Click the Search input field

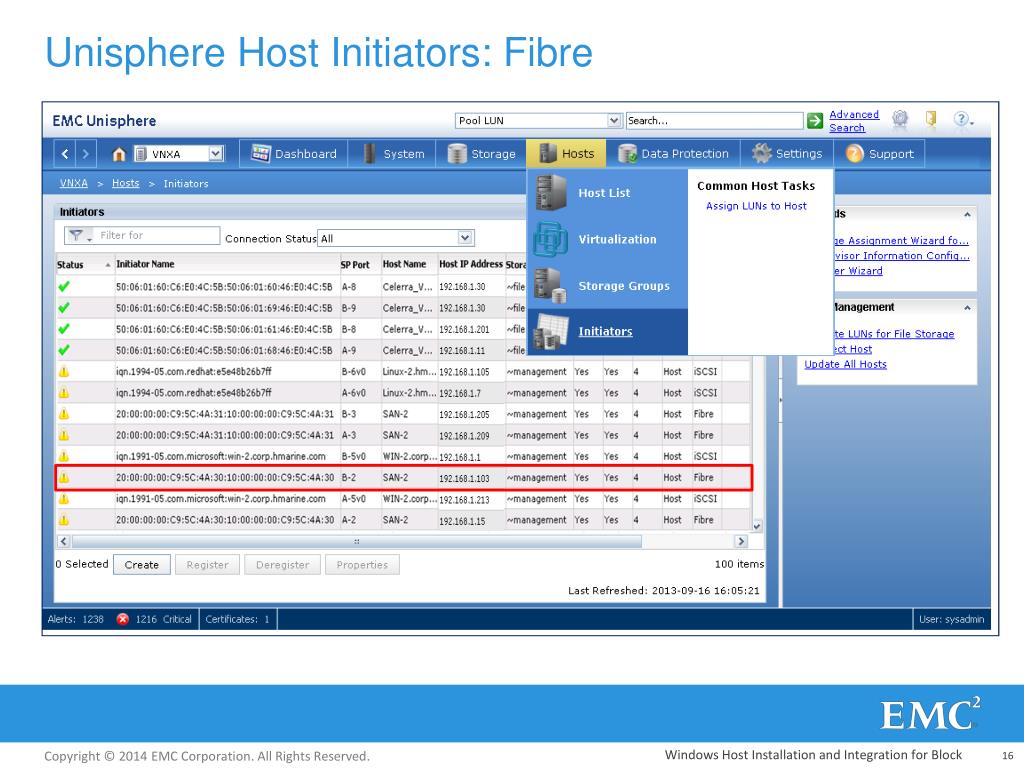click(714, 121)
